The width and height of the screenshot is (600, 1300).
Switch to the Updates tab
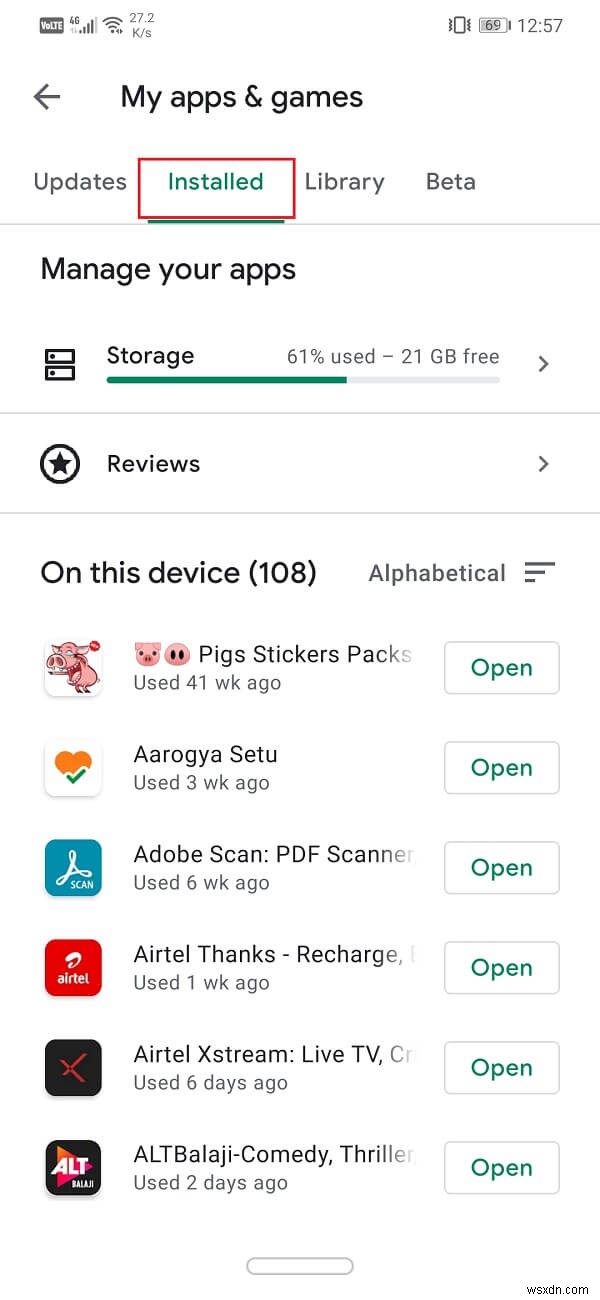(x=79, y=181)
